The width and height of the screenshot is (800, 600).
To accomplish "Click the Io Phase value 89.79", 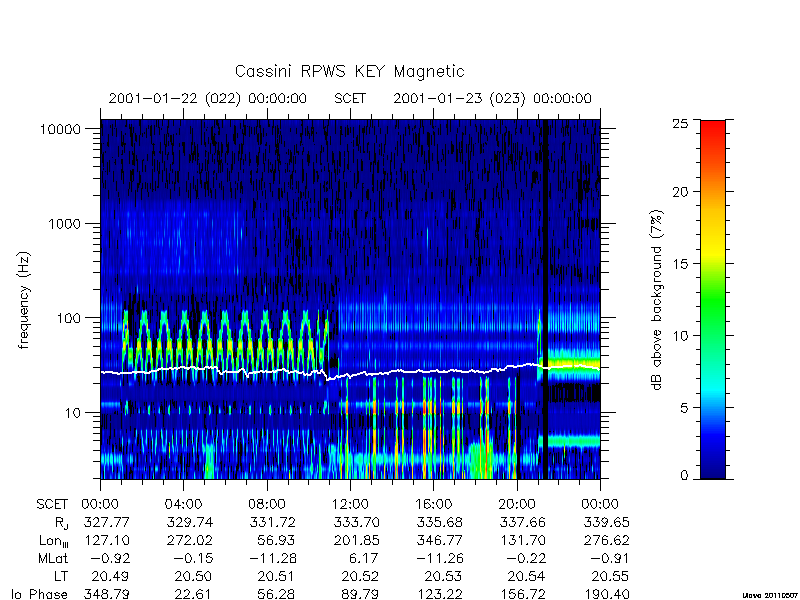I will (360, 594).
